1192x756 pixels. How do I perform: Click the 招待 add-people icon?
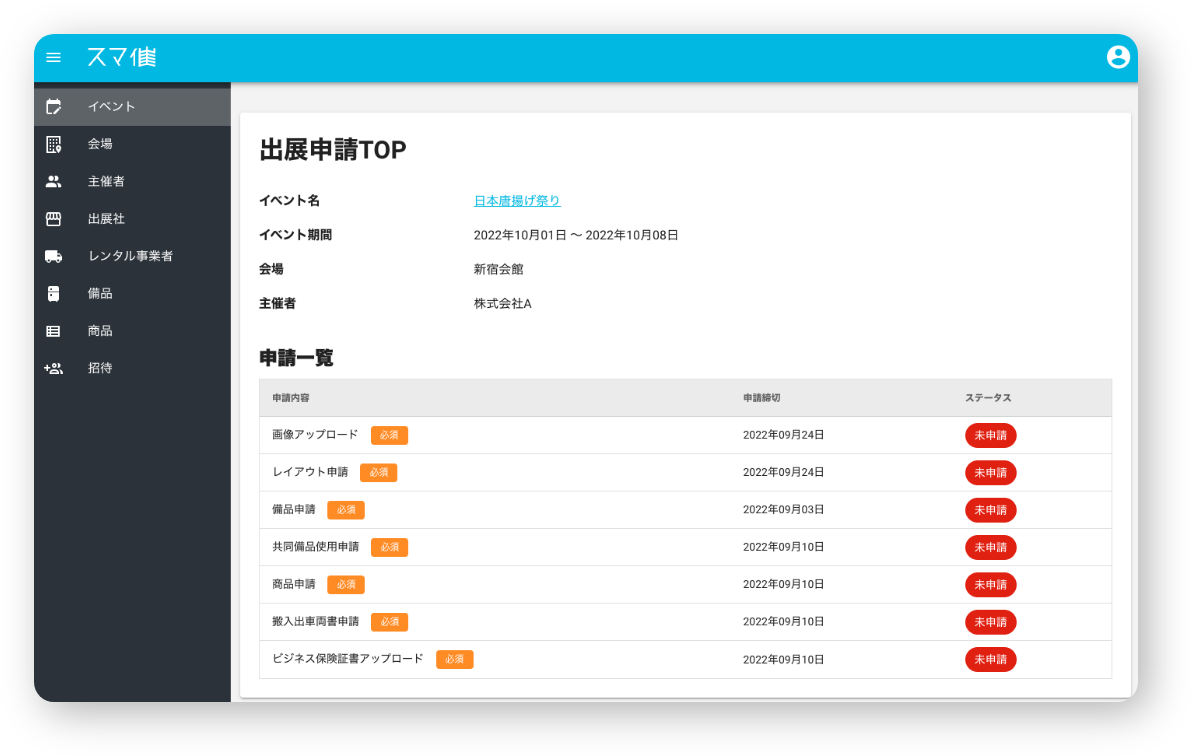click(54, 368)
